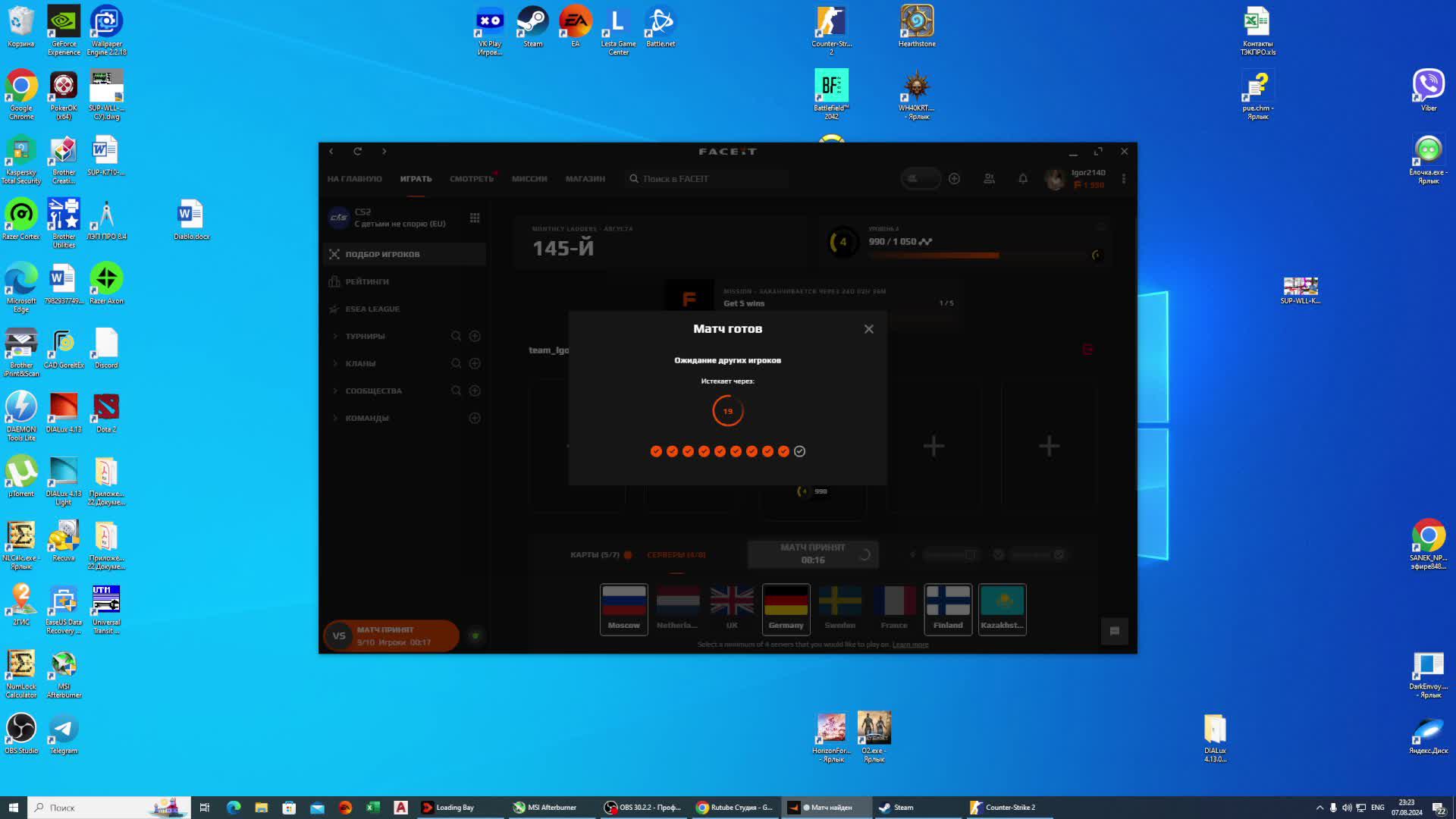The width and height of the screenshot is (1456, 819).
Task: Open Рейтинги in the sidebar
Action: pyautogui.click(x=367, y=281)
